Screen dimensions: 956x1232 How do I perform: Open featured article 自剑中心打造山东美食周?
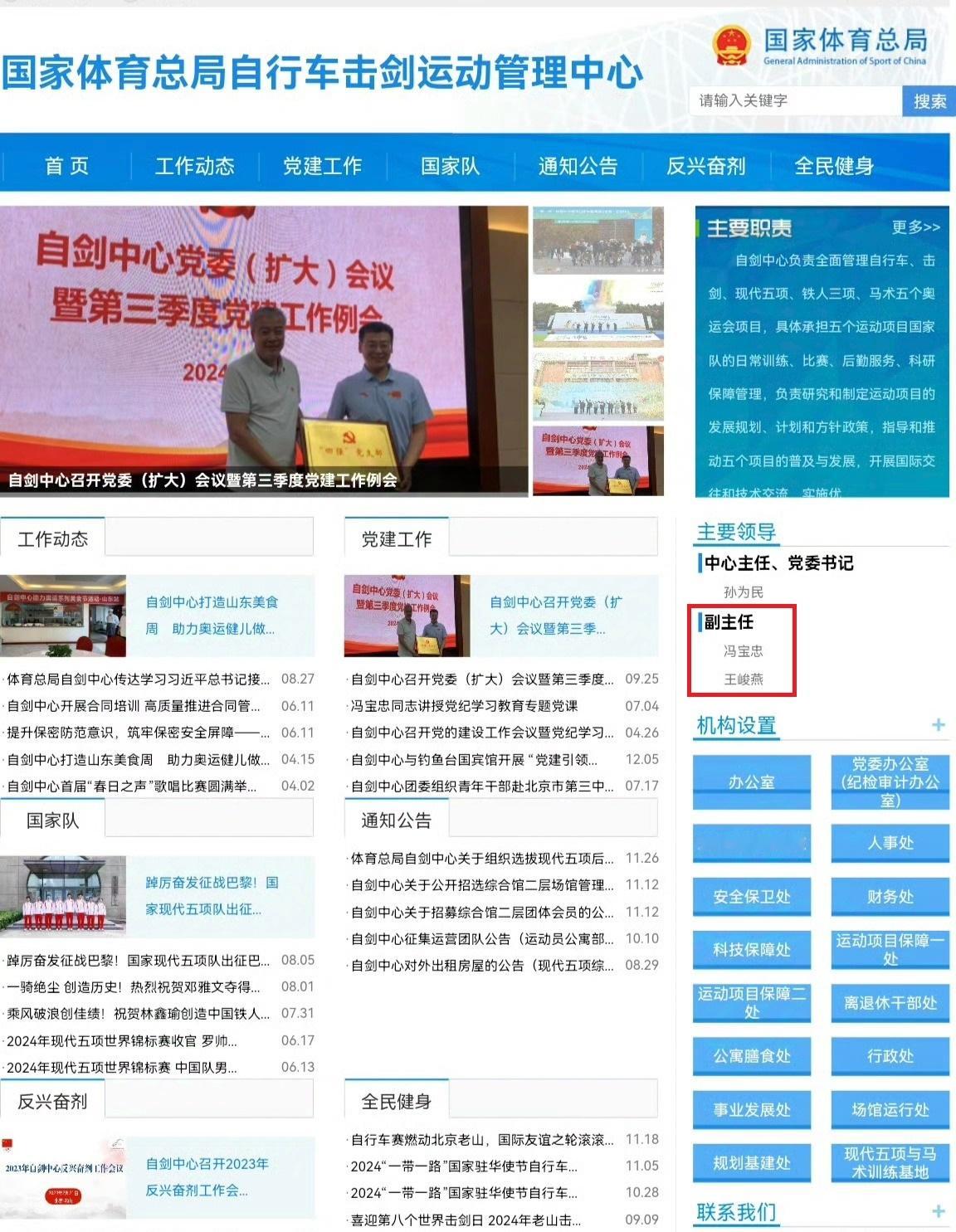point(212,616)
